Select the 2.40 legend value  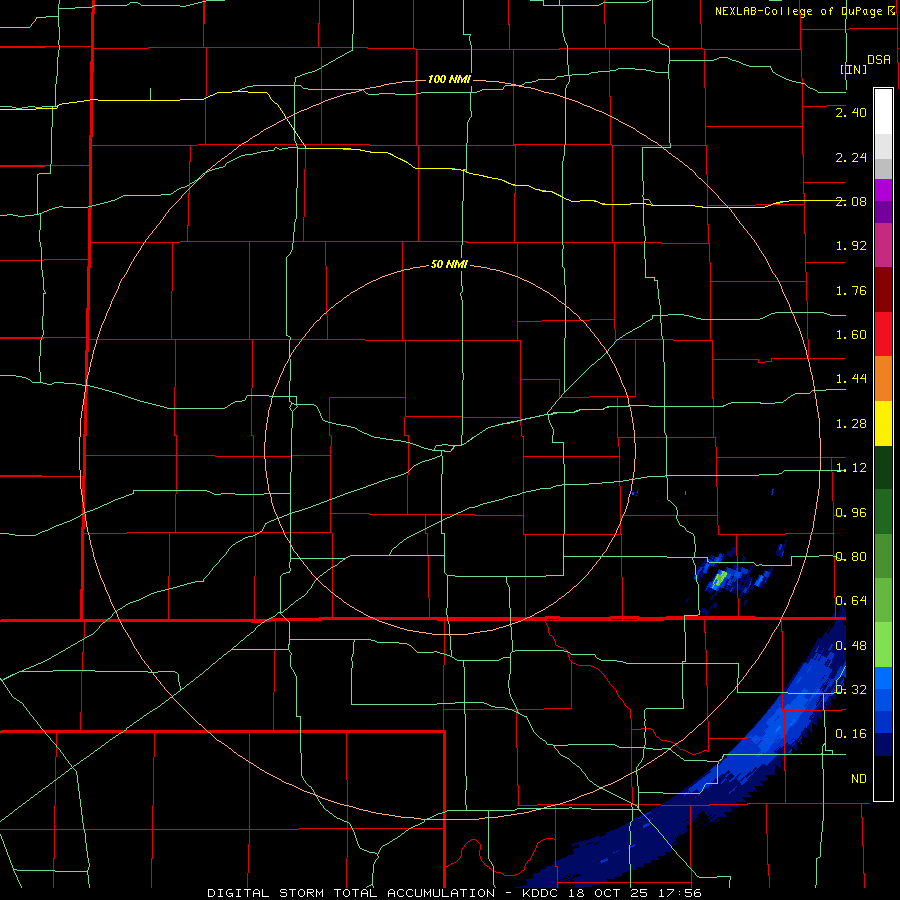point(851,112)
